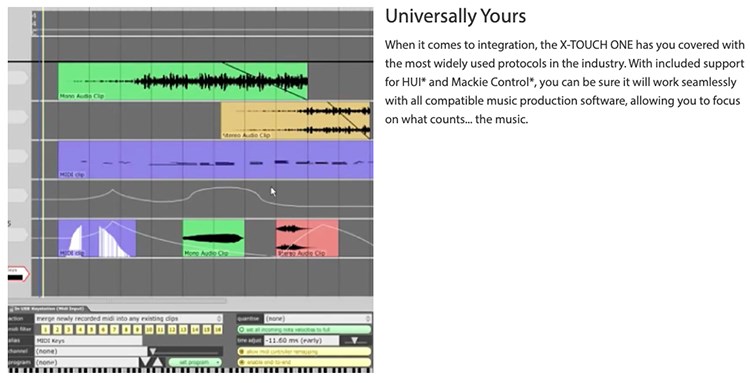Toggle MIDI filter channel 1

[45, 330]
